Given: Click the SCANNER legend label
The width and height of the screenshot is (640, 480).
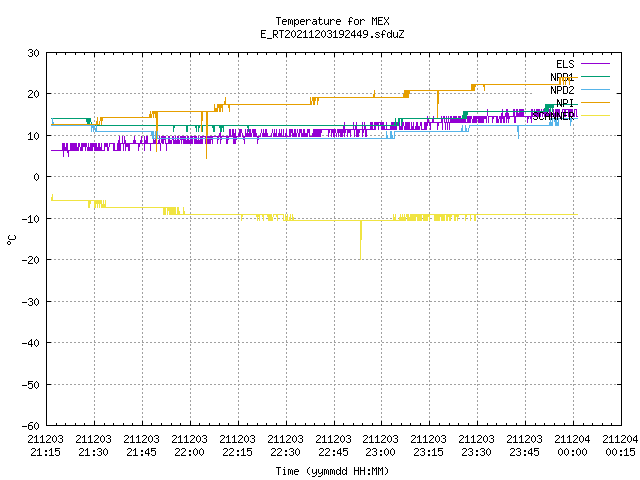Looking at the screenshot, I should click(553, 116).
